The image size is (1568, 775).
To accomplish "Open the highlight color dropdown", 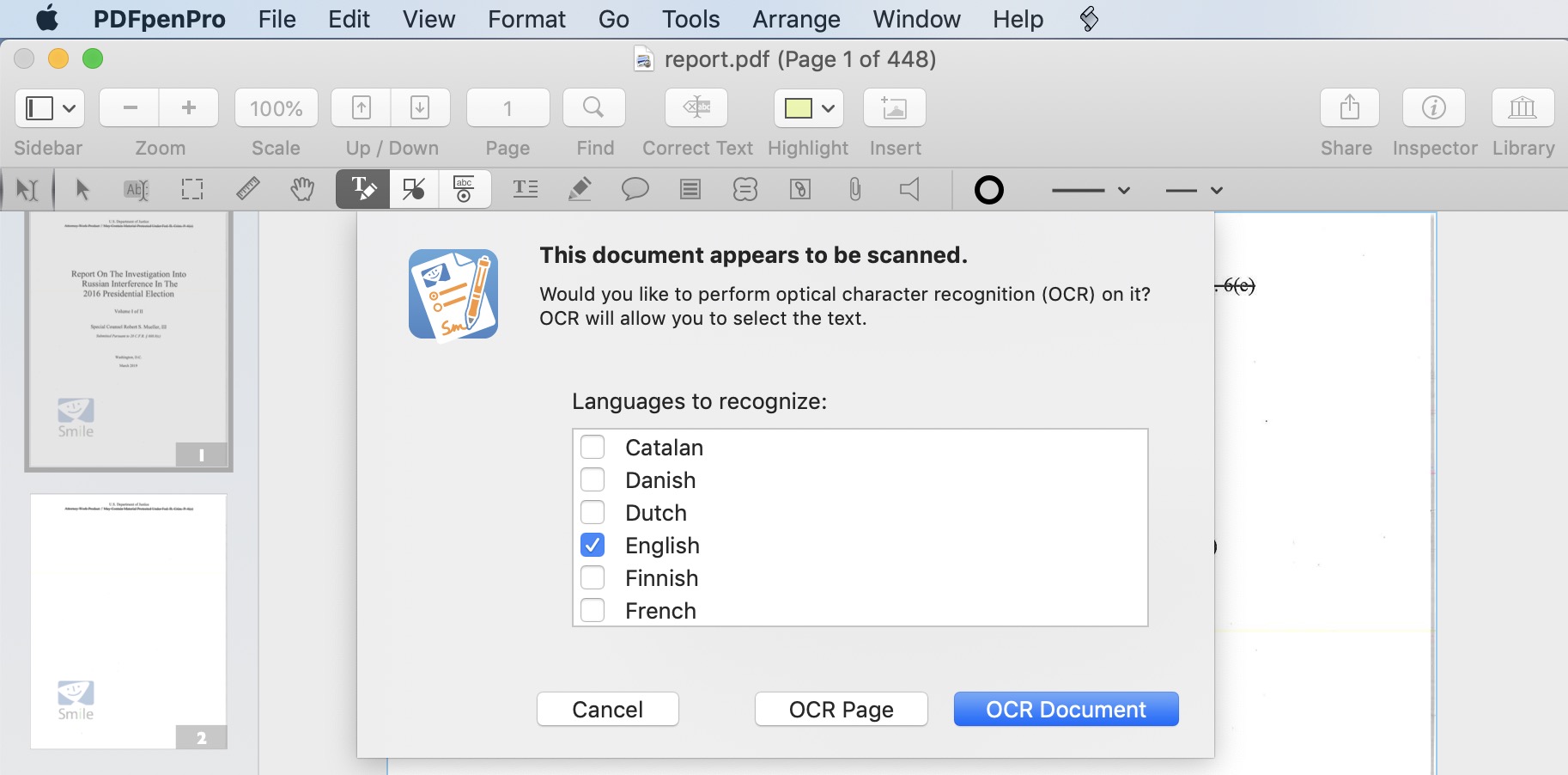I will click(x=826, y=107).
